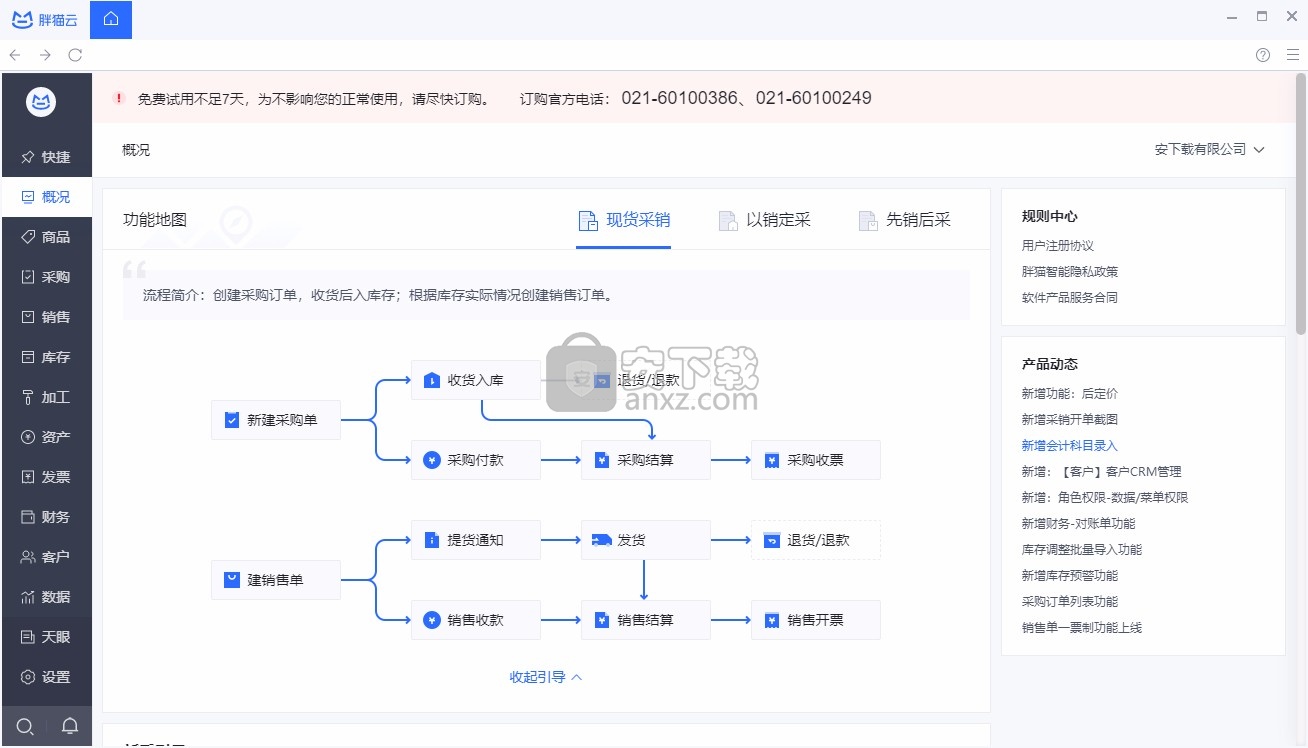
Task: Click 销售收款 flow node
Action: click(x=476, y=620)
